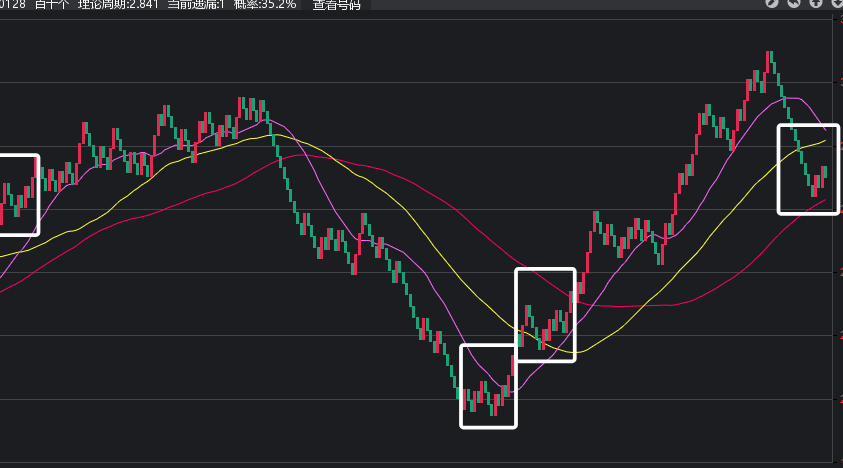This screenshot has height=468, width=843.
Task: Click the pencil edit icon
Action: coord(772,3)
